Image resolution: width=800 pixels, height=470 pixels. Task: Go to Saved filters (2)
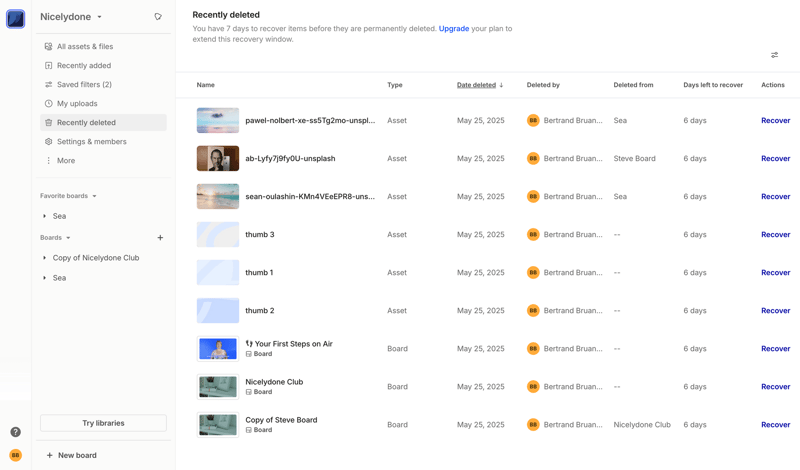[x=84, y=85]
